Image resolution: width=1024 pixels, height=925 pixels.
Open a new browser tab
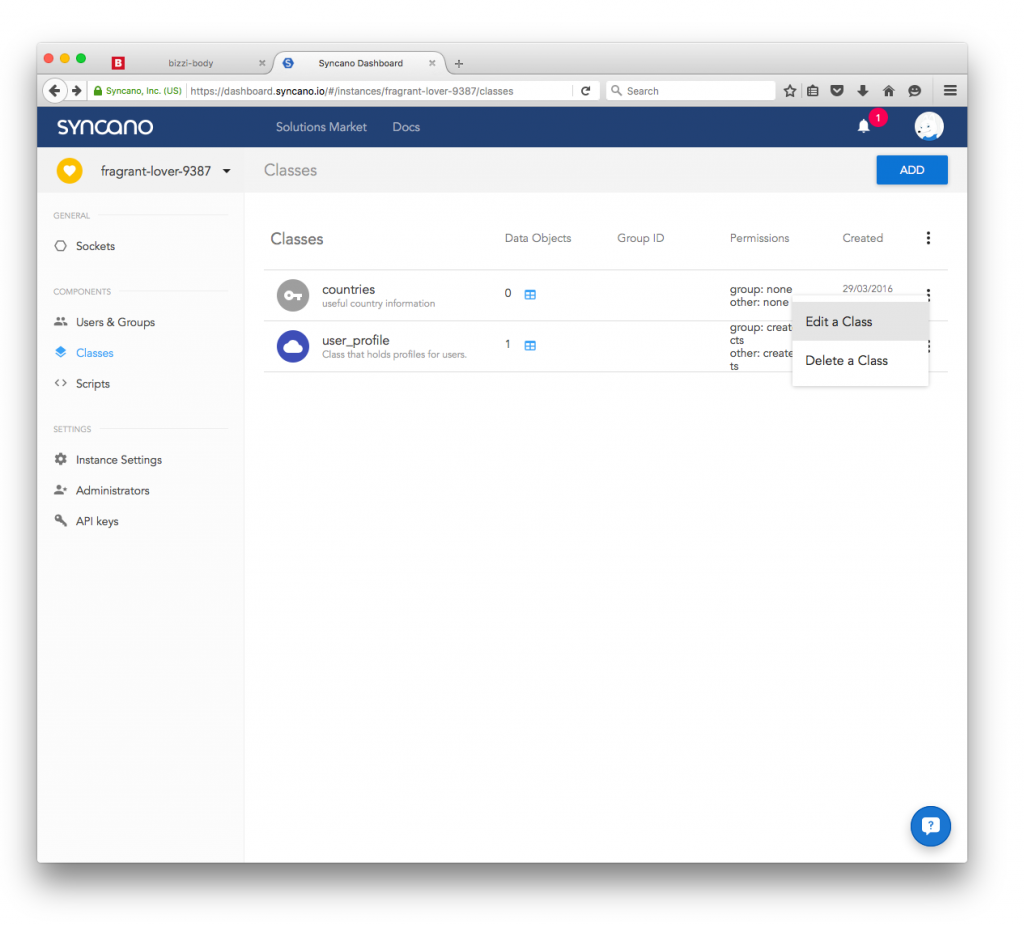click(x=458, y=63)
